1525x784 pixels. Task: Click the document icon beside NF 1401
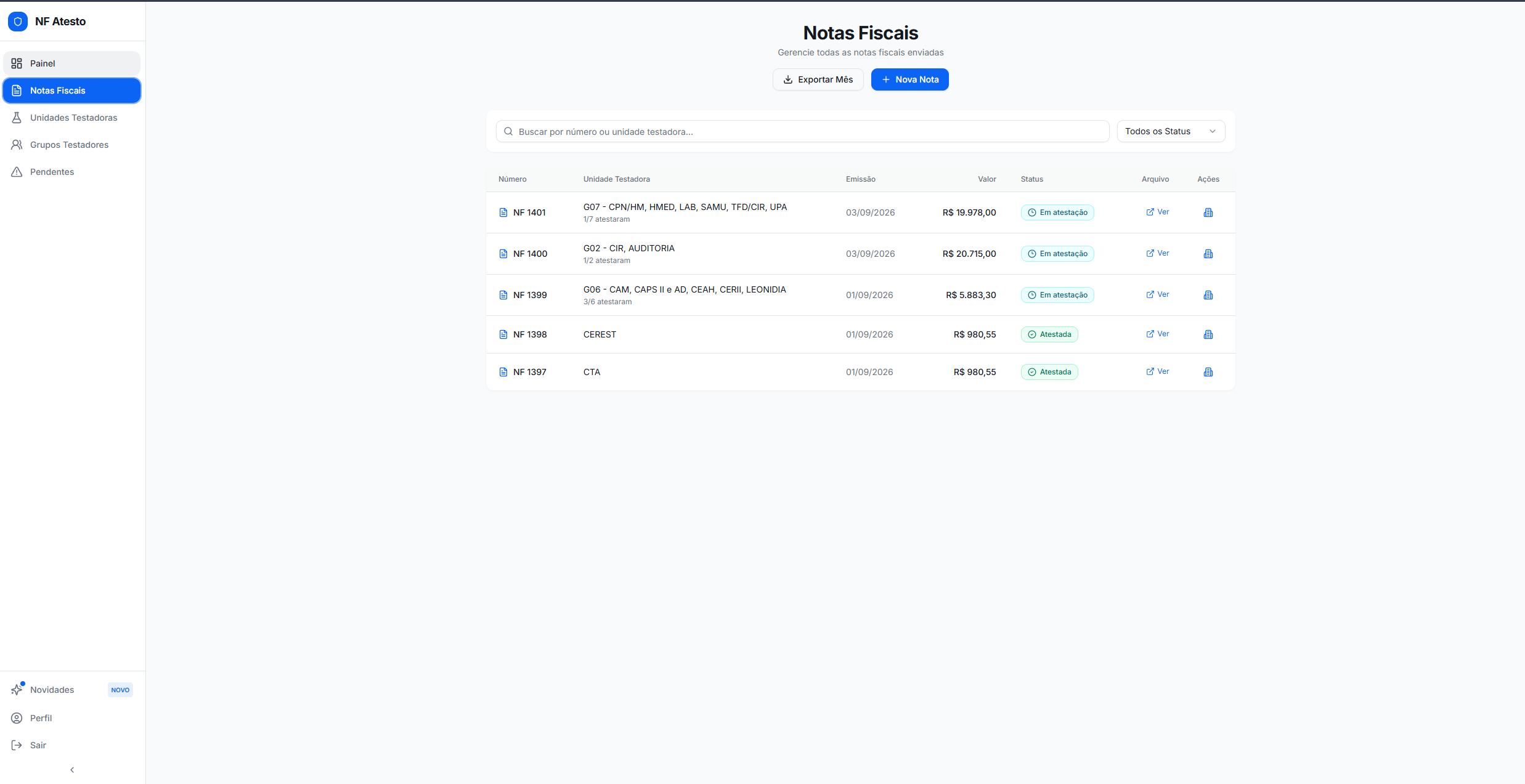click(x=503, y=212)
